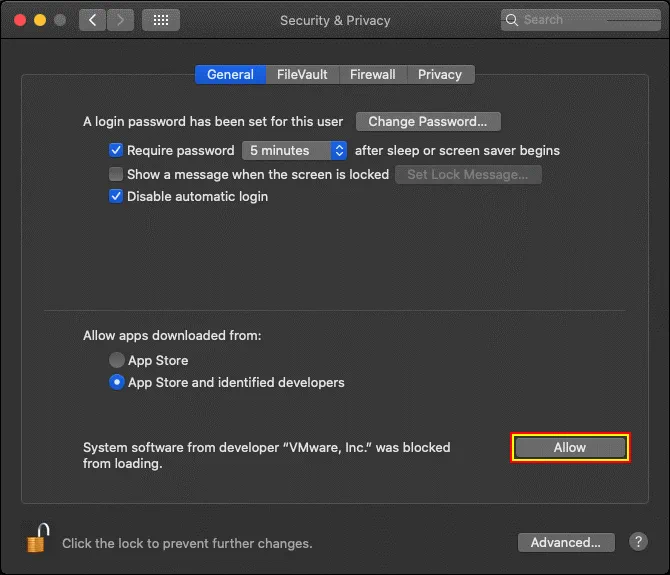
Task: Open the help question mark button
Action: tap(639, 542)
